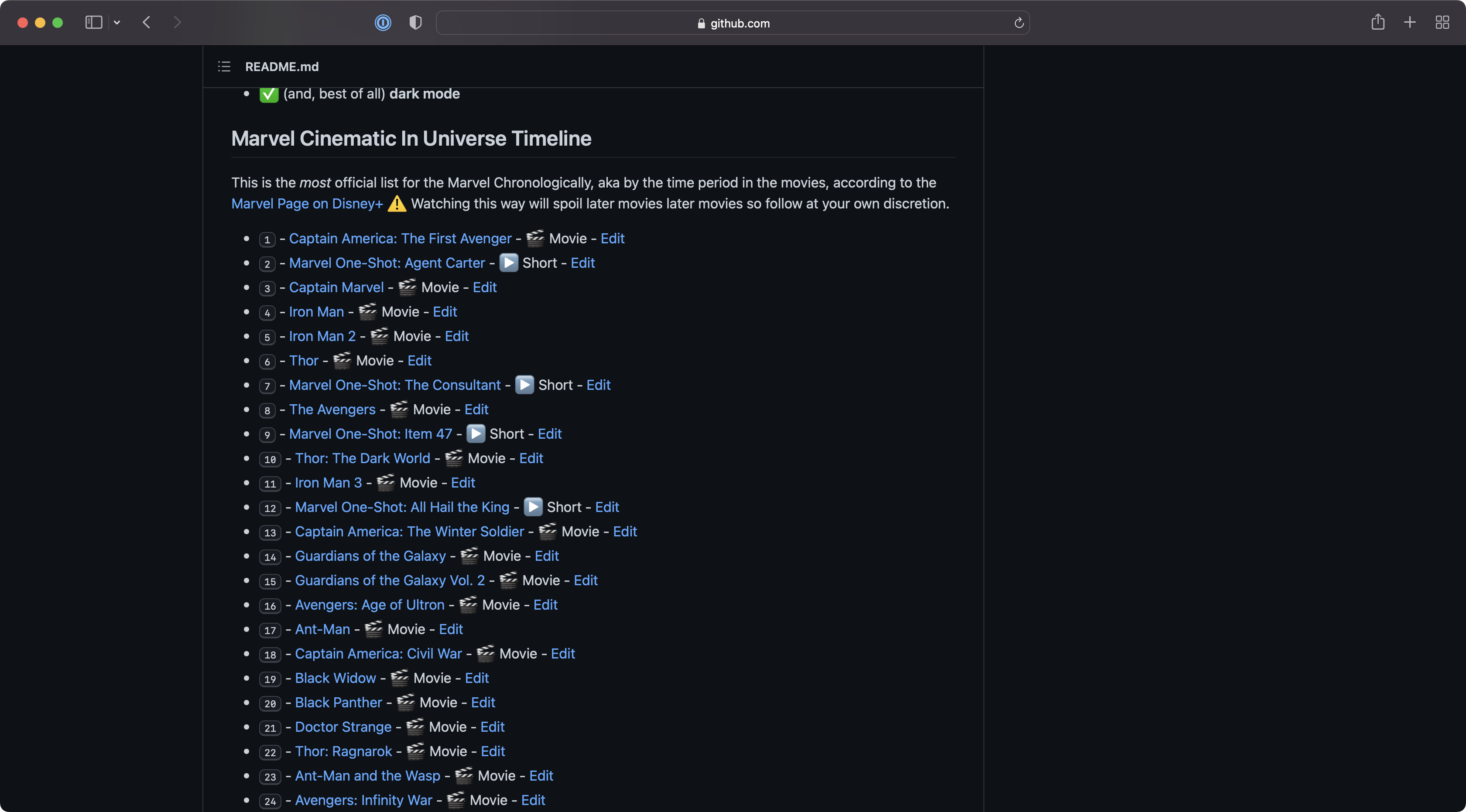Screen dimensions: 1466x812
Task: Open the README table of contents icon
Action: point(224,67)
